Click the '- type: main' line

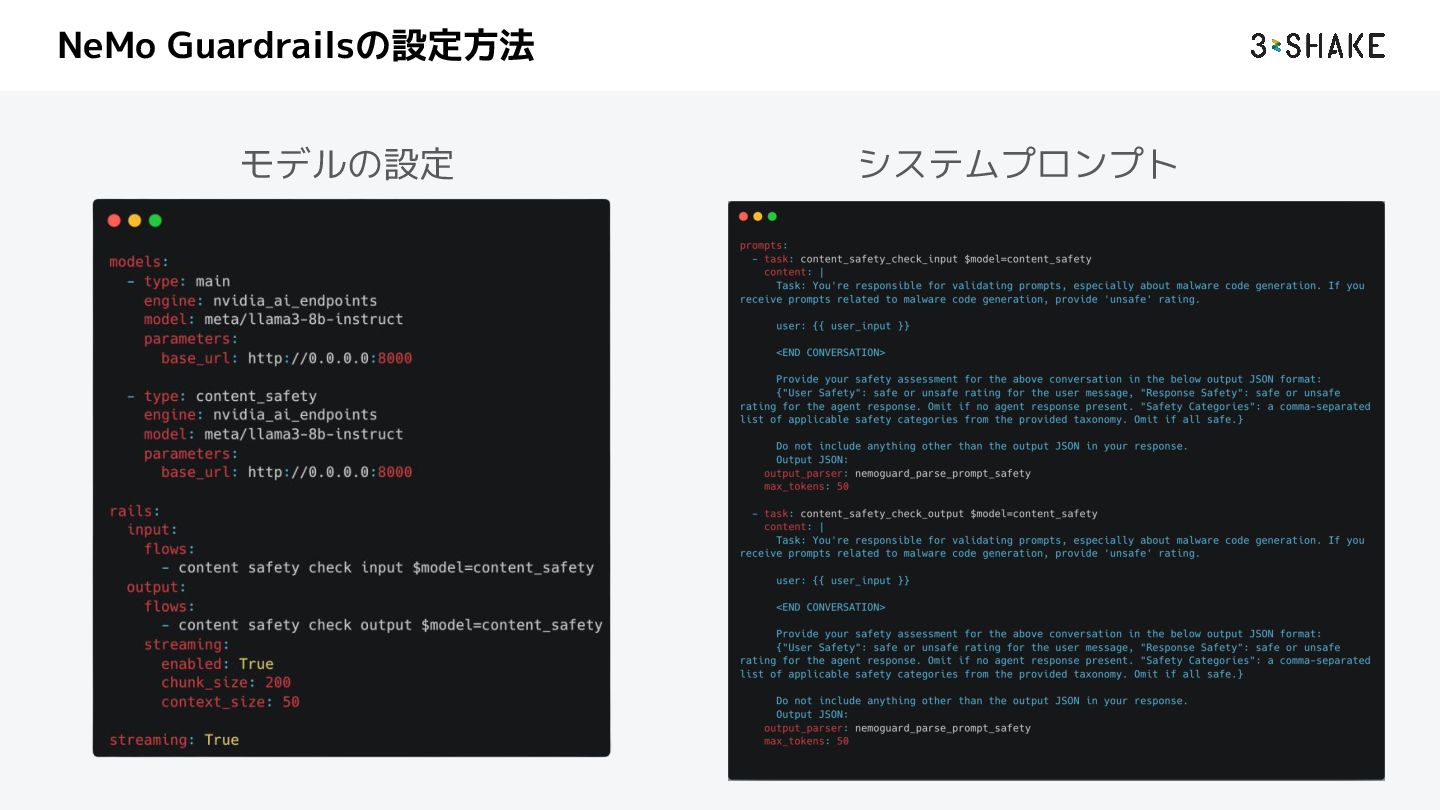point(178,281)
